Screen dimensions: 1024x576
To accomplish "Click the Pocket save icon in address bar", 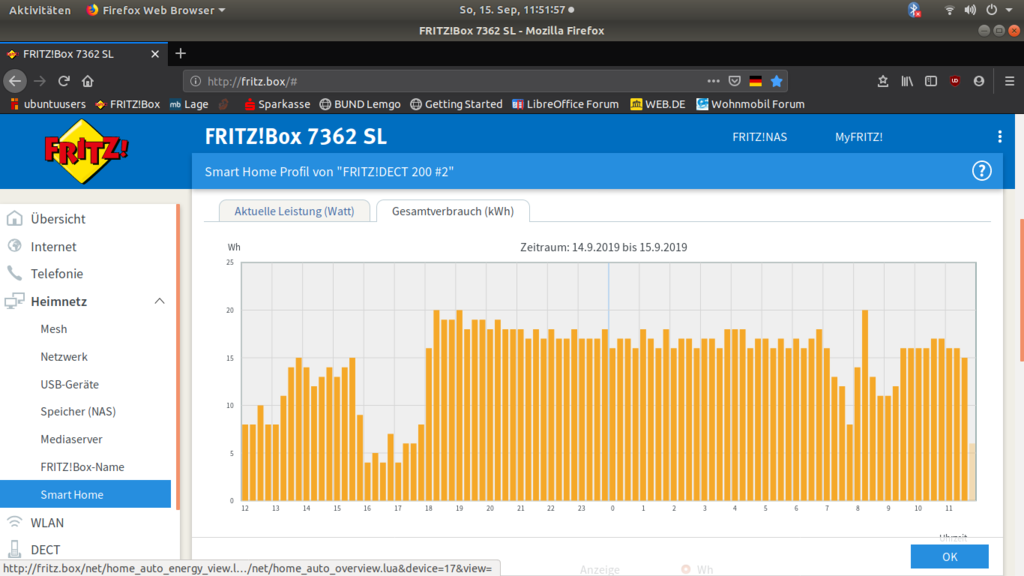I will click(x=735, y=81).
